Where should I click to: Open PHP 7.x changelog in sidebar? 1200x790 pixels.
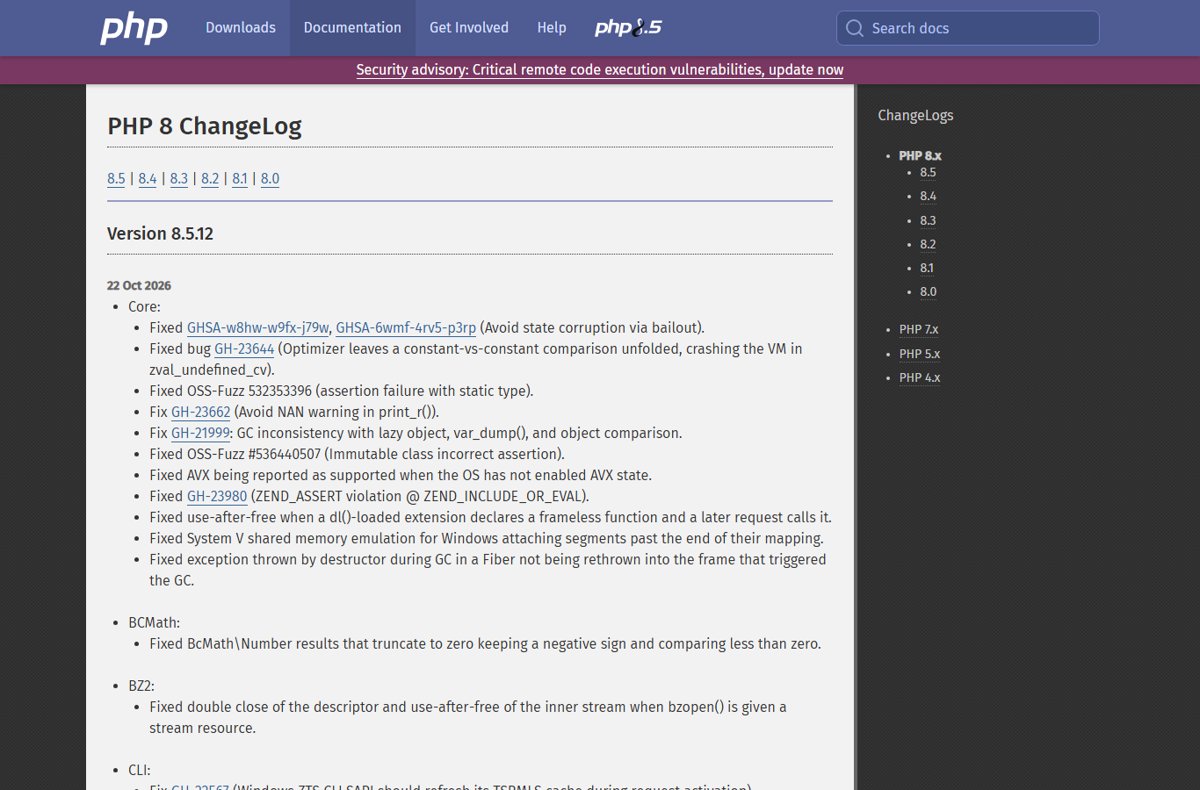coord(919,330)
